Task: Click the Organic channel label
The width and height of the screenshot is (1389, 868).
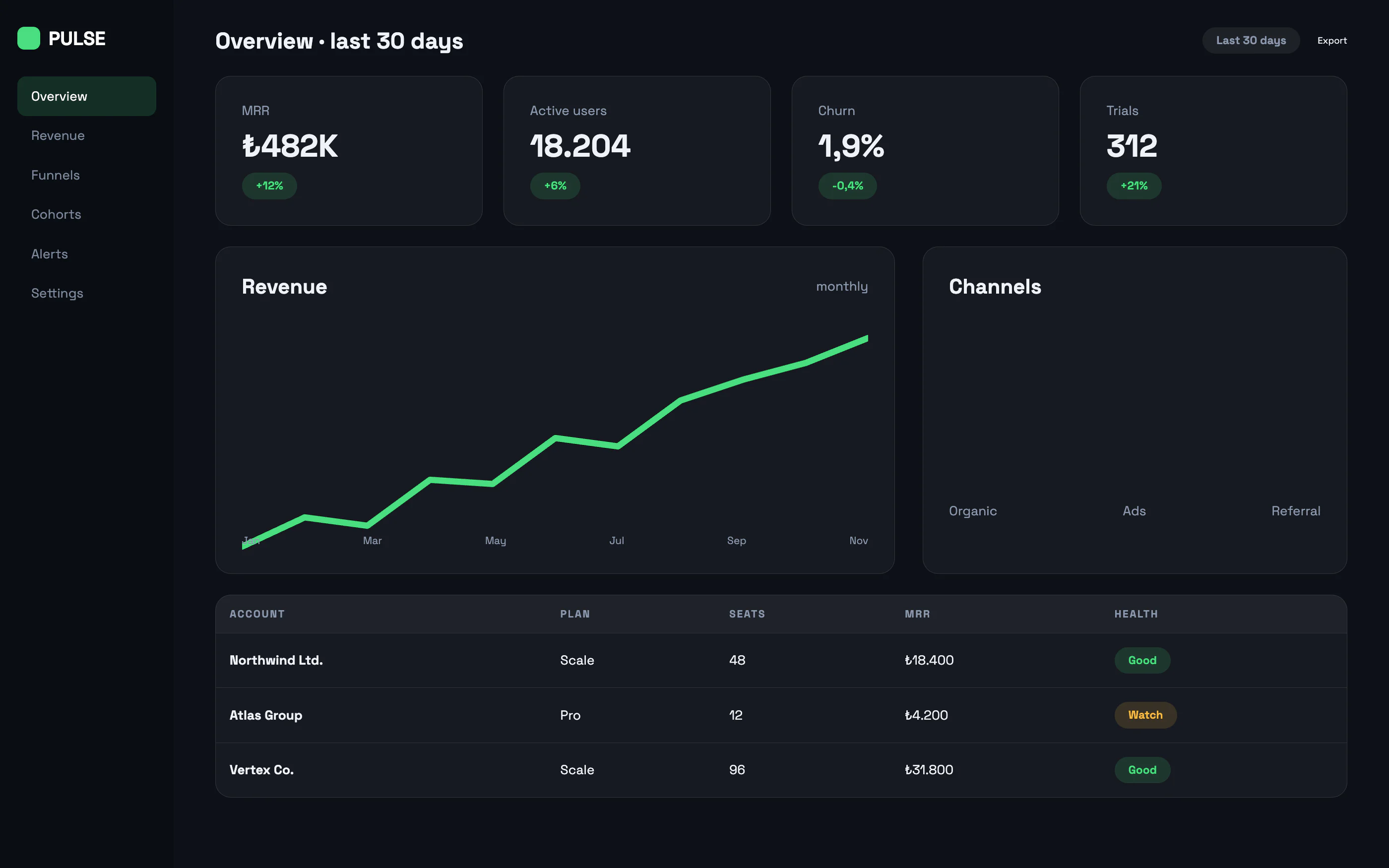Action: [972, 511]
